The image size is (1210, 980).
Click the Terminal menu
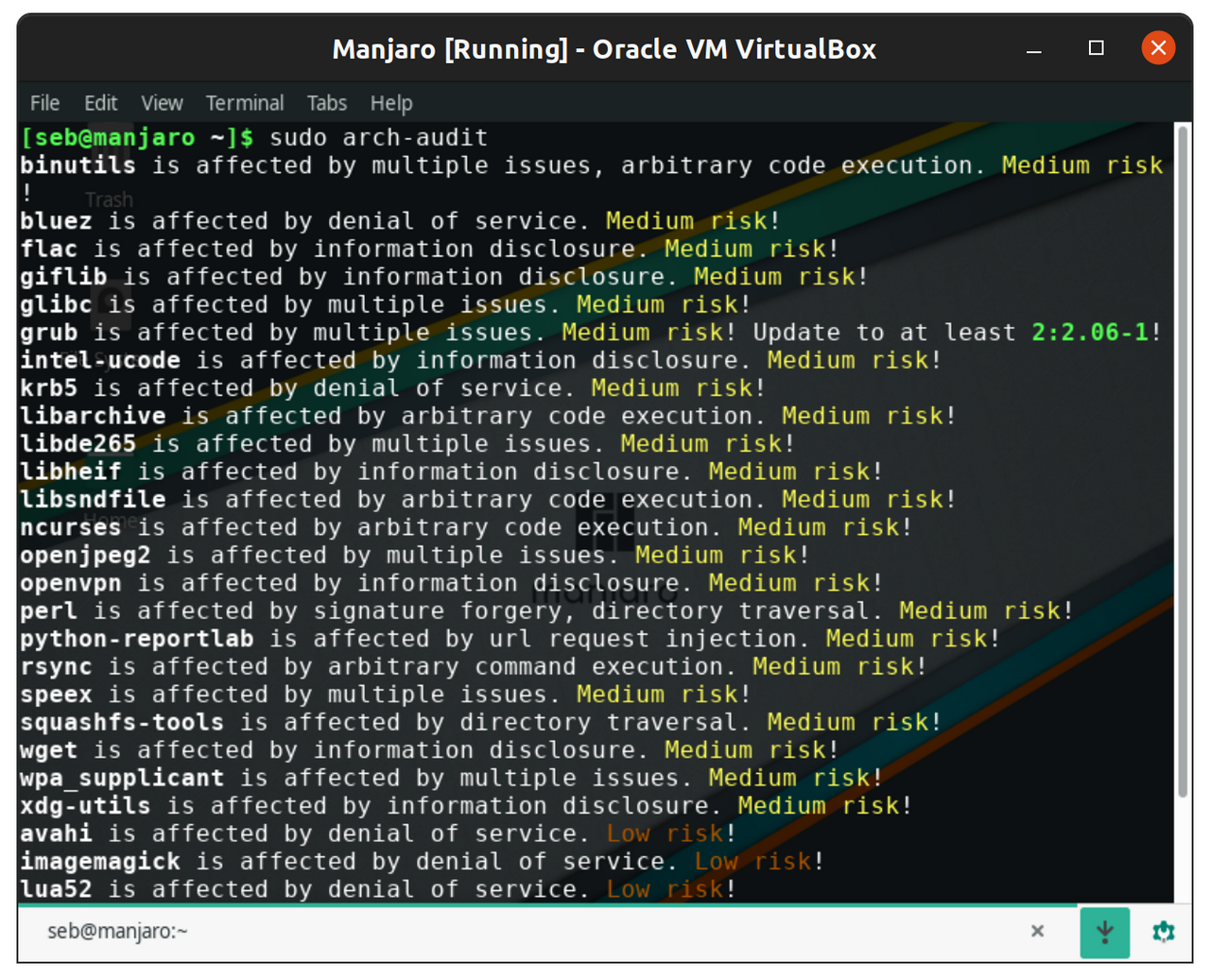245,103
